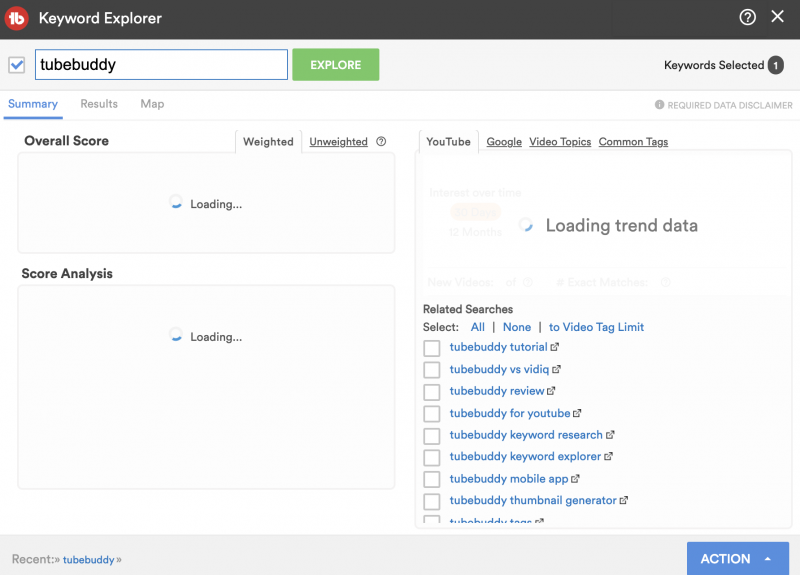Switch to the Google tab
The image size is (800, 575).
(x=504, y=142)
